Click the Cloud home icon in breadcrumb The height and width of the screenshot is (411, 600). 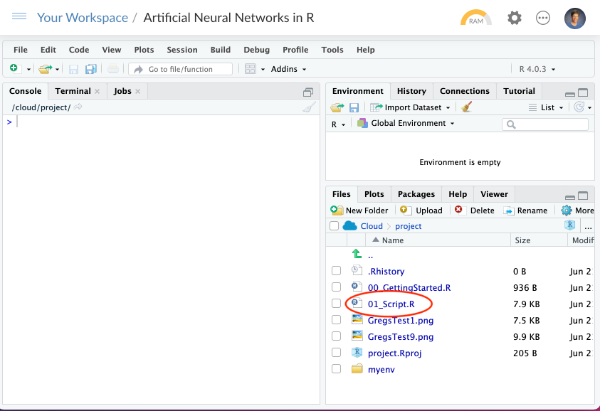[x=349, y=226]
